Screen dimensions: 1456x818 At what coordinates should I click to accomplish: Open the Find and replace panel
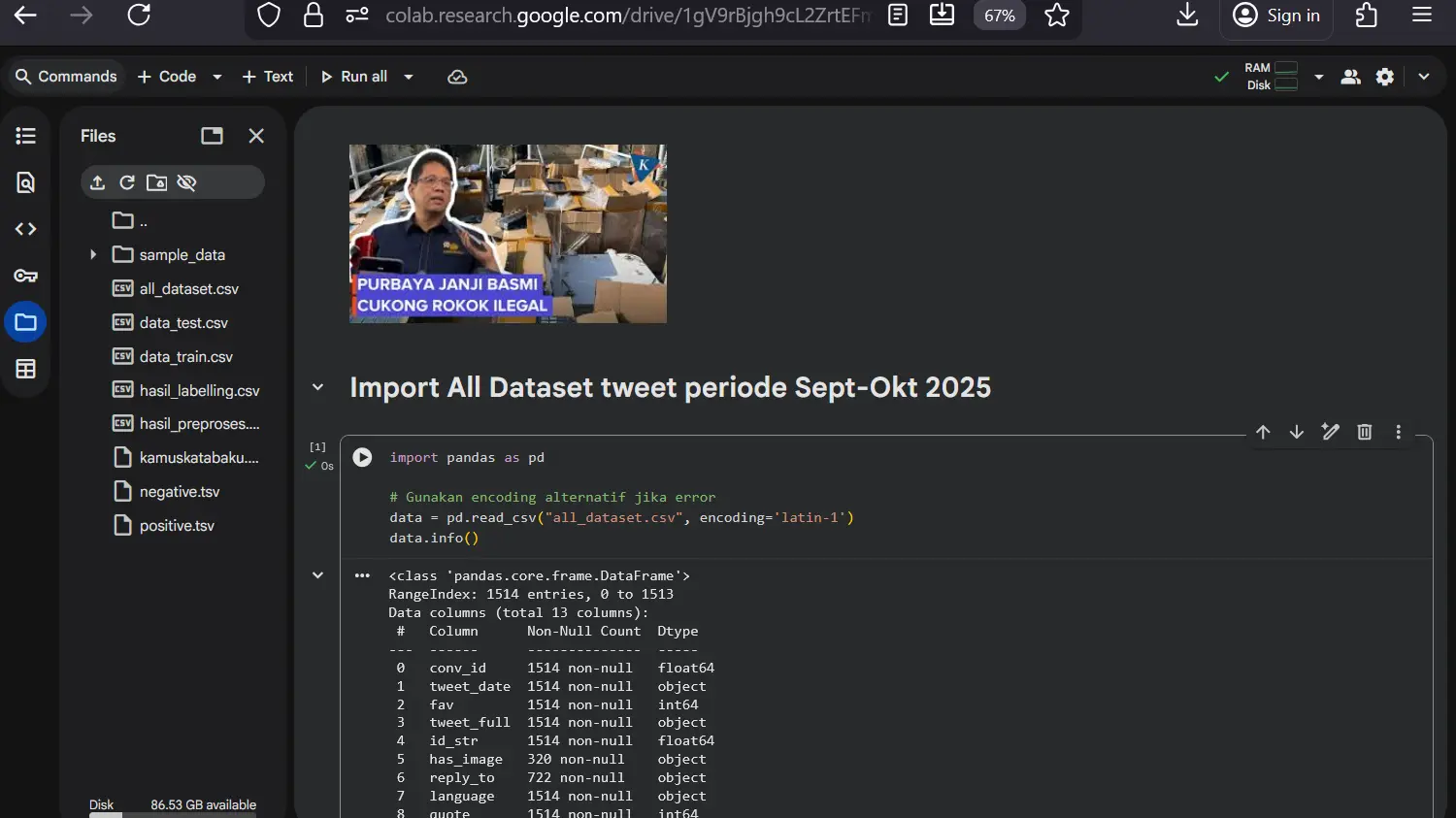point(25,181)
